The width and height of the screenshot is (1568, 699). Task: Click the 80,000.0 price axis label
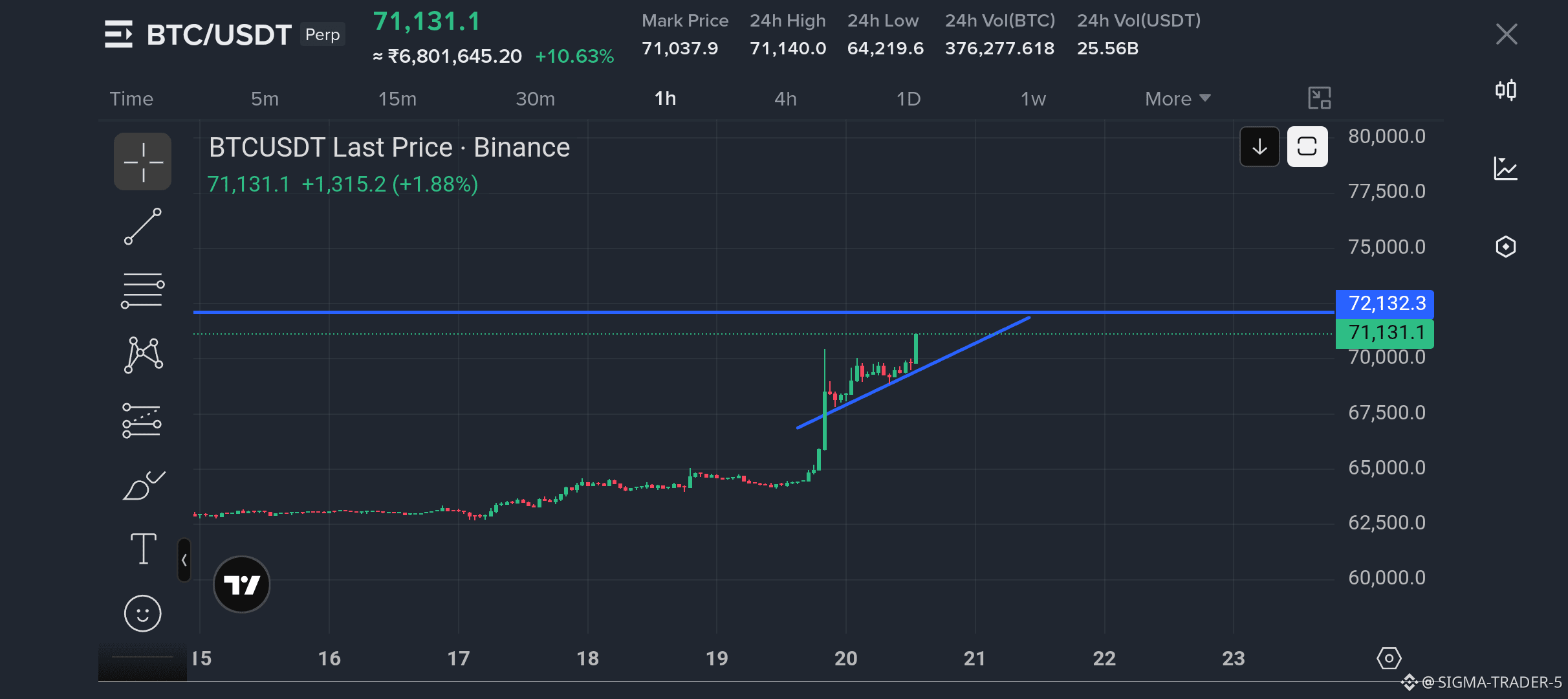[x=1387, y=137]
